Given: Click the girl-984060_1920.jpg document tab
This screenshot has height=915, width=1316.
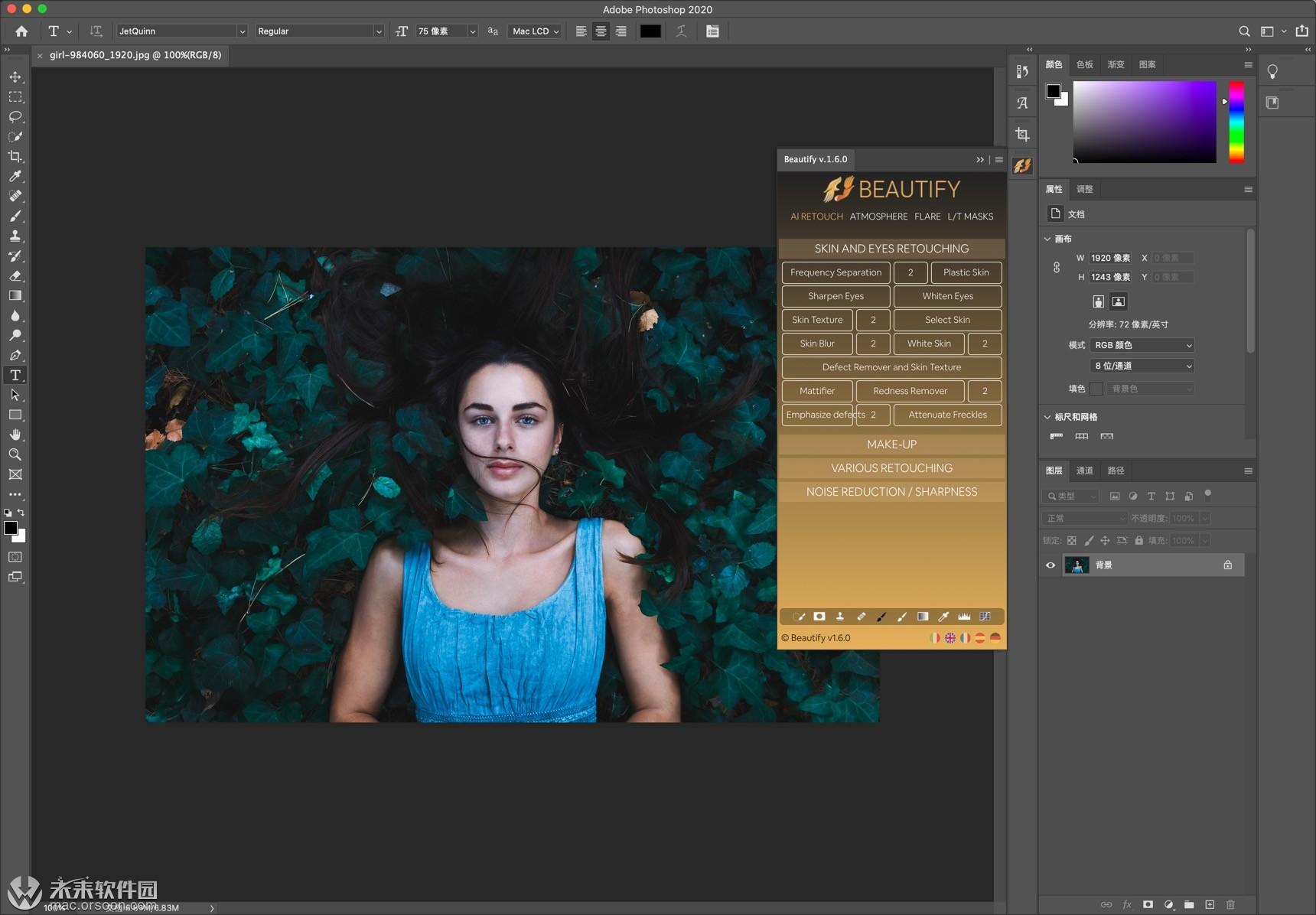Looking at the screenshot, I should [x=135, y=55].
